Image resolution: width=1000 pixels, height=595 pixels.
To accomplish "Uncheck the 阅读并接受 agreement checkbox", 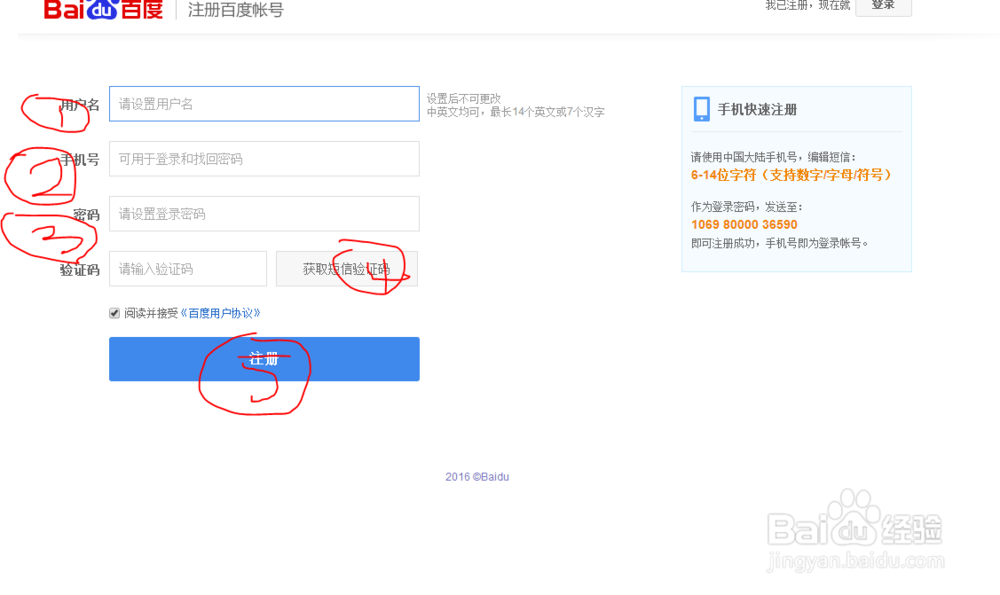I will [115, 313].
